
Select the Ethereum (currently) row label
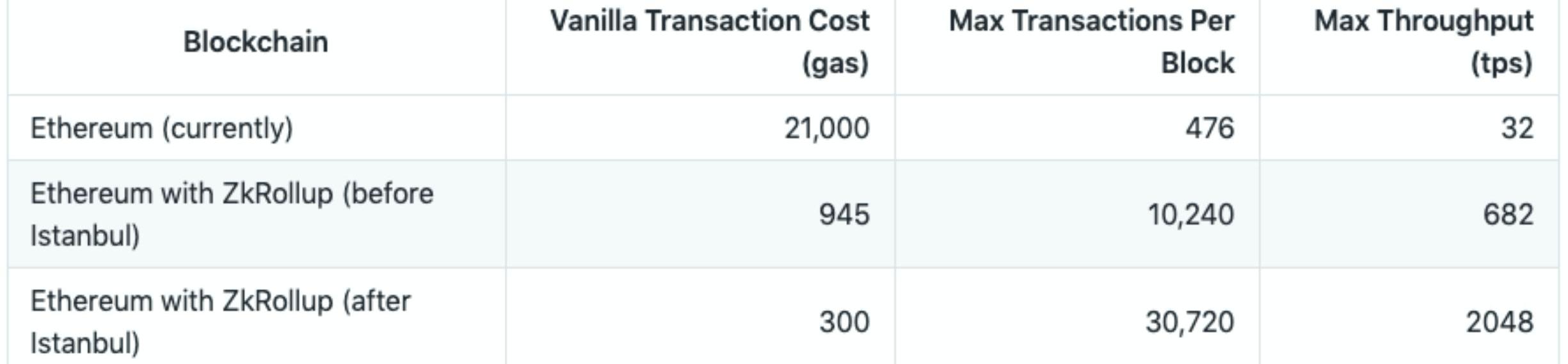pos(161,128)
